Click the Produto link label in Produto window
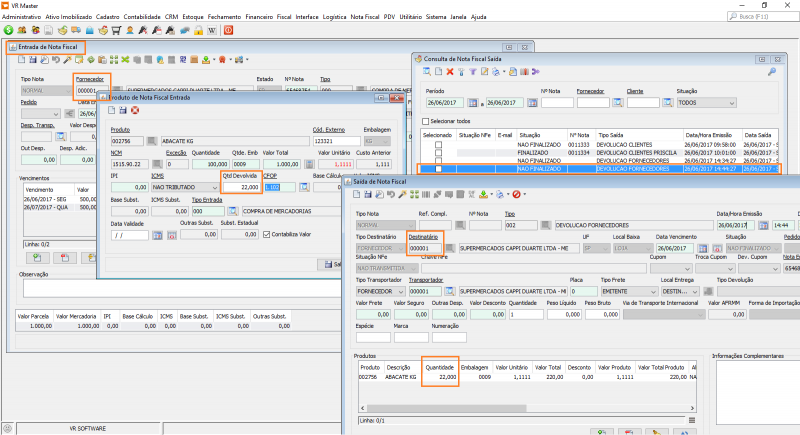 [120, 130]
